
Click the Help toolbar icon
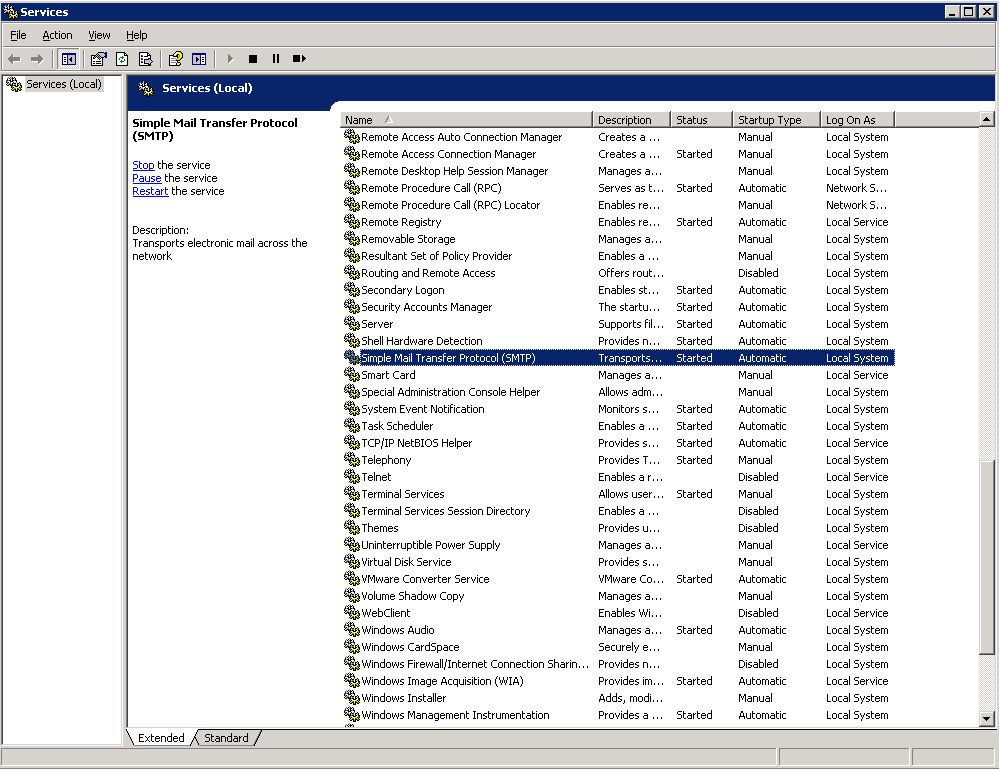click(175, 59)
